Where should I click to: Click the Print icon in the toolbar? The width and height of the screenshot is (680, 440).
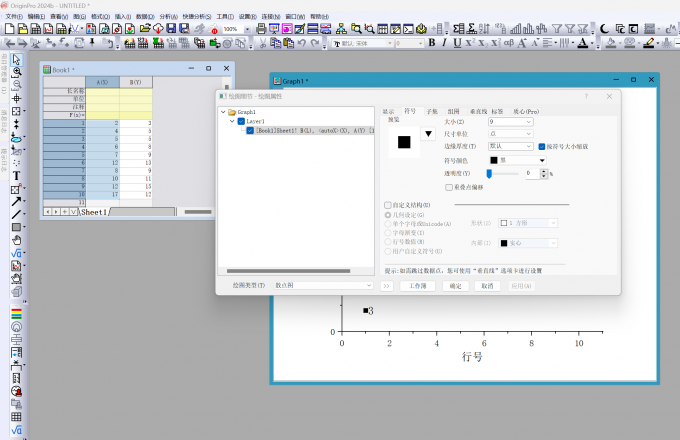click(x=261, y=29)
